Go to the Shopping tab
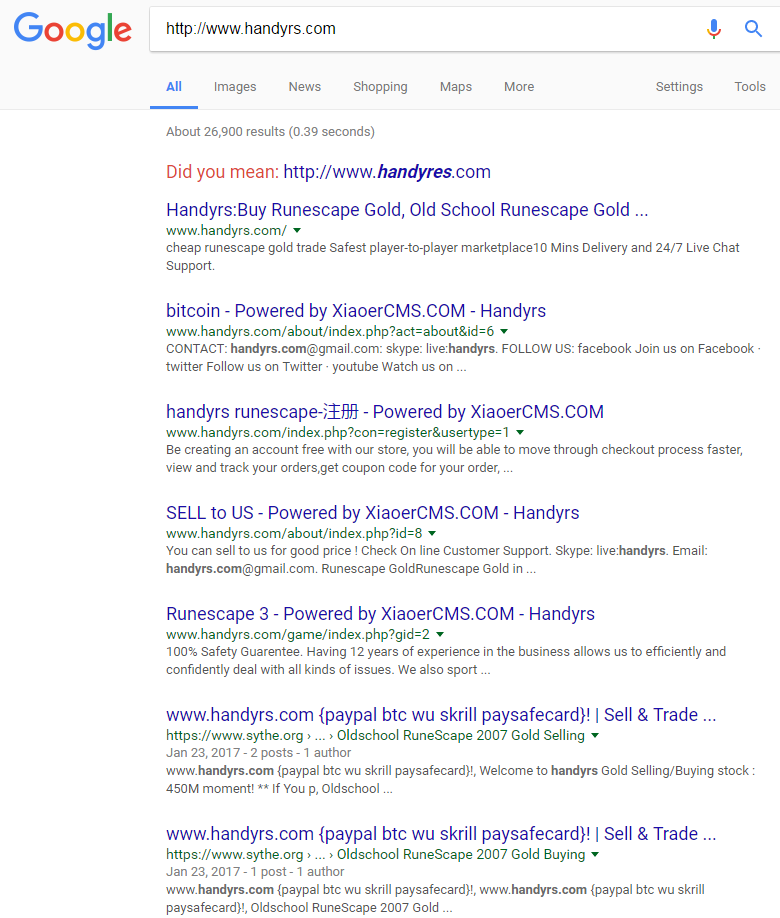The width and height of the screenshot is (780, 918). (x=380, y=87)
